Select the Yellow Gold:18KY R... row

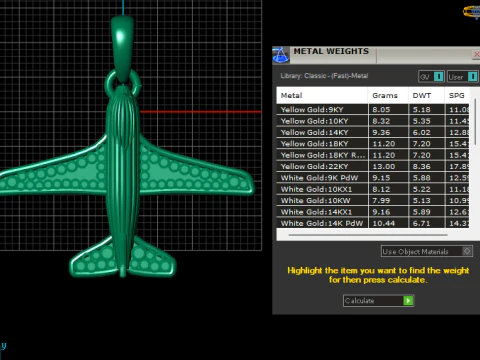(373, 155)
